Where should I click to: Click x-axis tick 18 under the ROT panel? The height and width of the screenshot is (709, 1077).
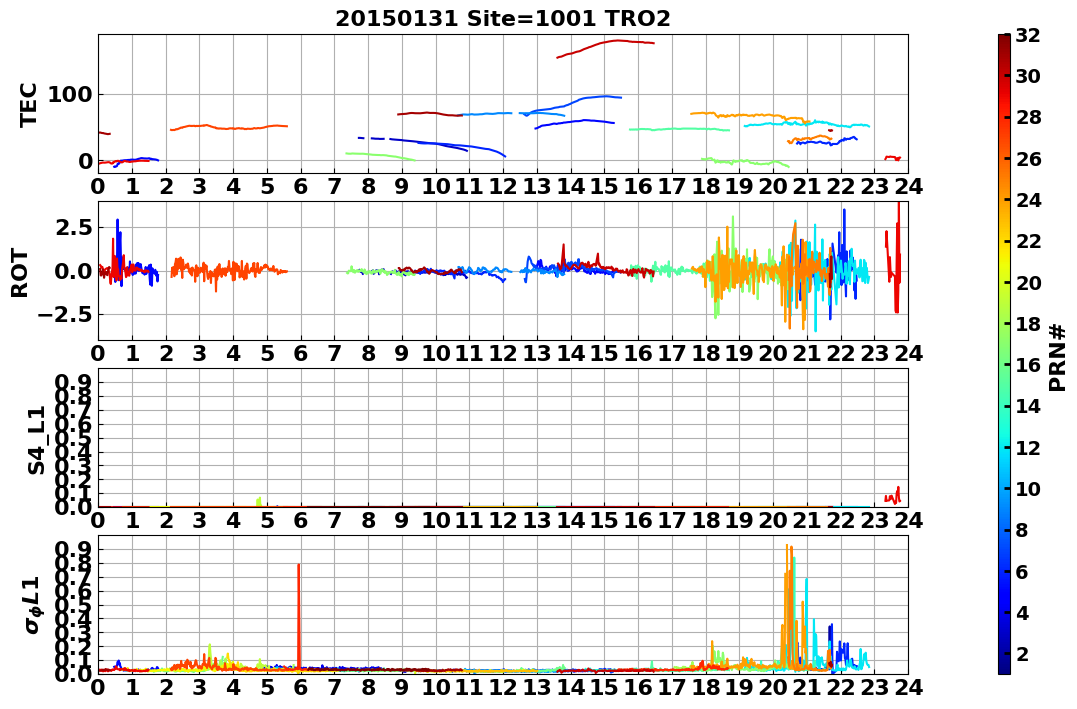coord(705,353)
